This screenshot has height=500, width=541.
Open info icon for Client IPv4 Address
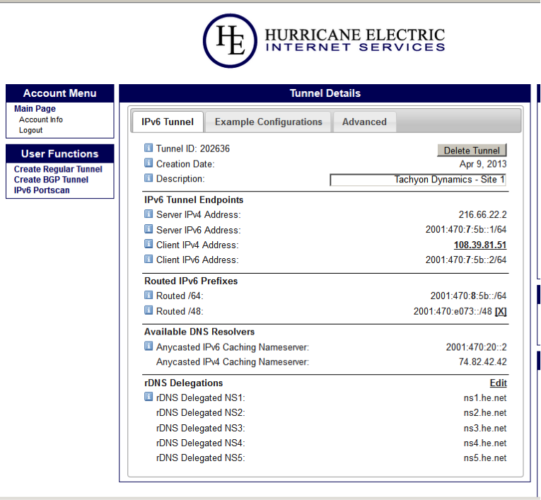148,244
